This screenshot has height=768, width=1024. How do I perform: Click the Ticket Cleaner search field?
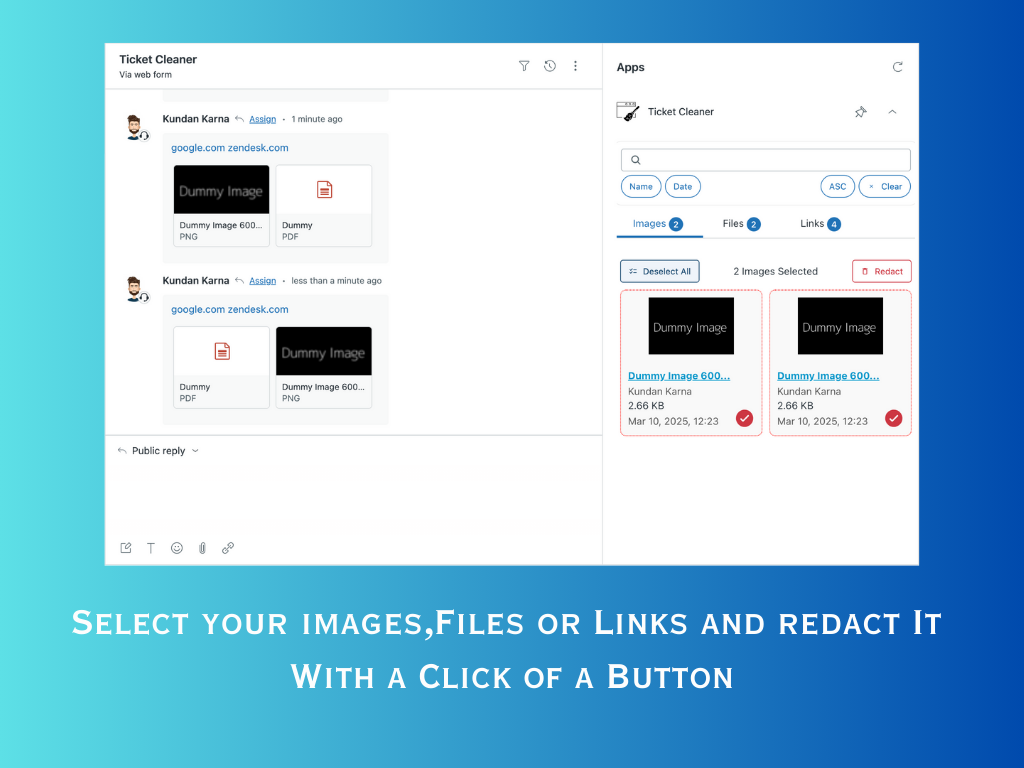765,160
